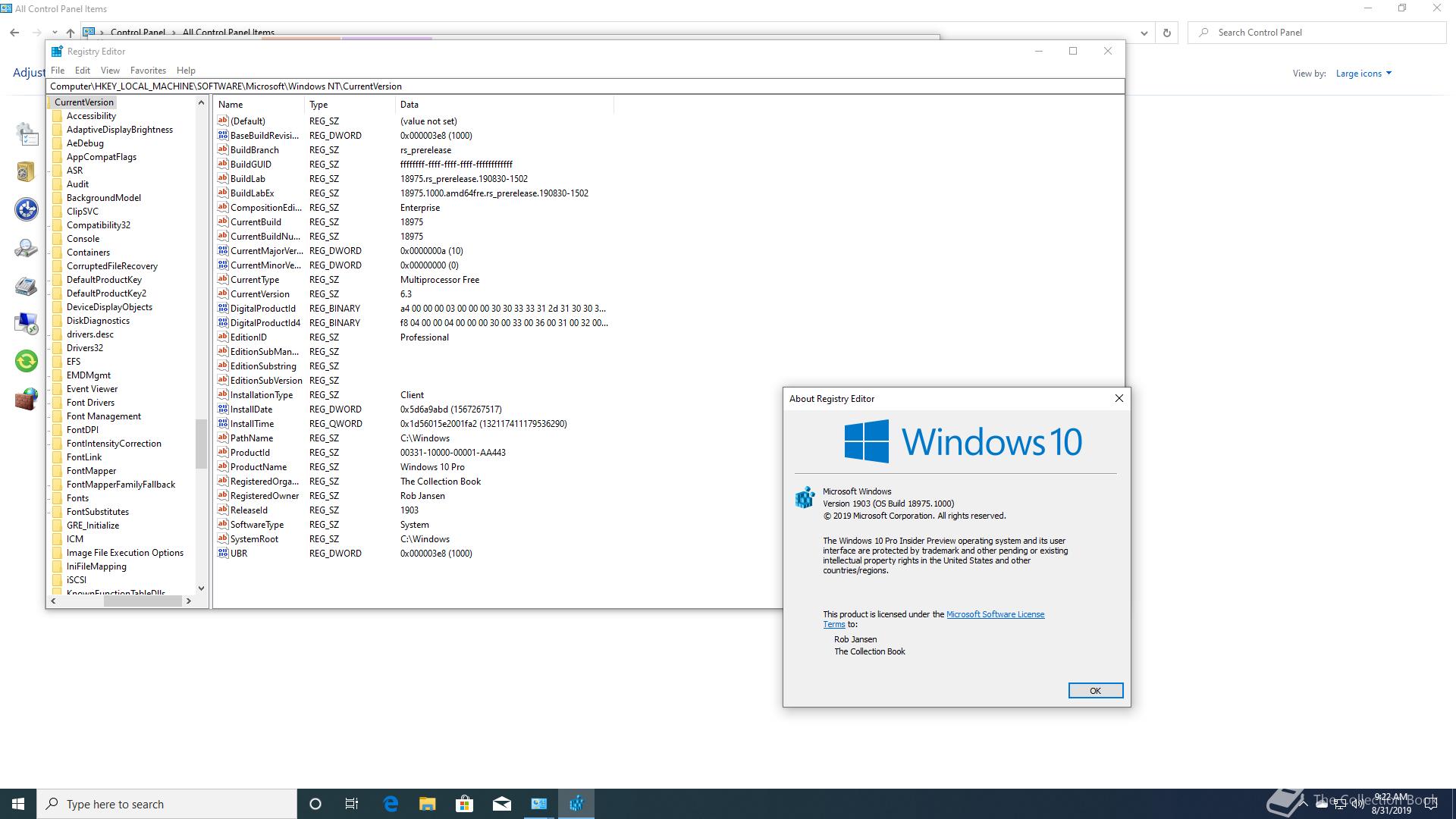Click the Cortana circle icon

315,804
